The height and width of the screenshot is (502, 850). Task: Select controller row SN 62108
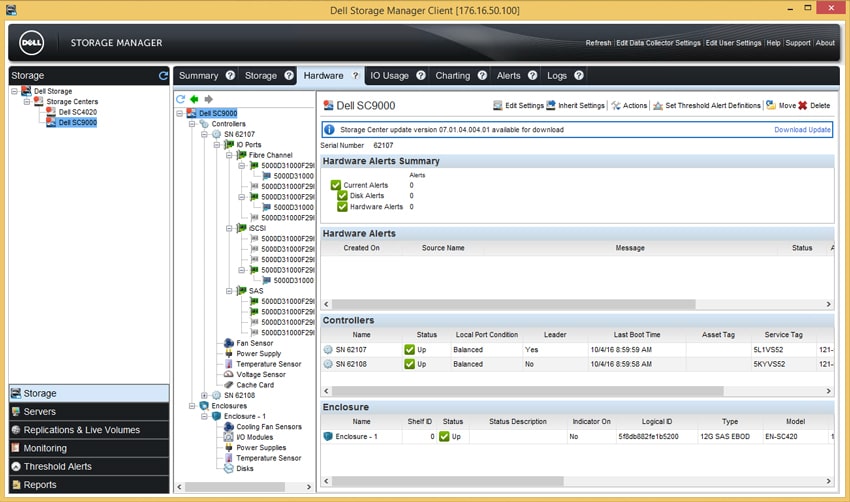coord(577,364)
